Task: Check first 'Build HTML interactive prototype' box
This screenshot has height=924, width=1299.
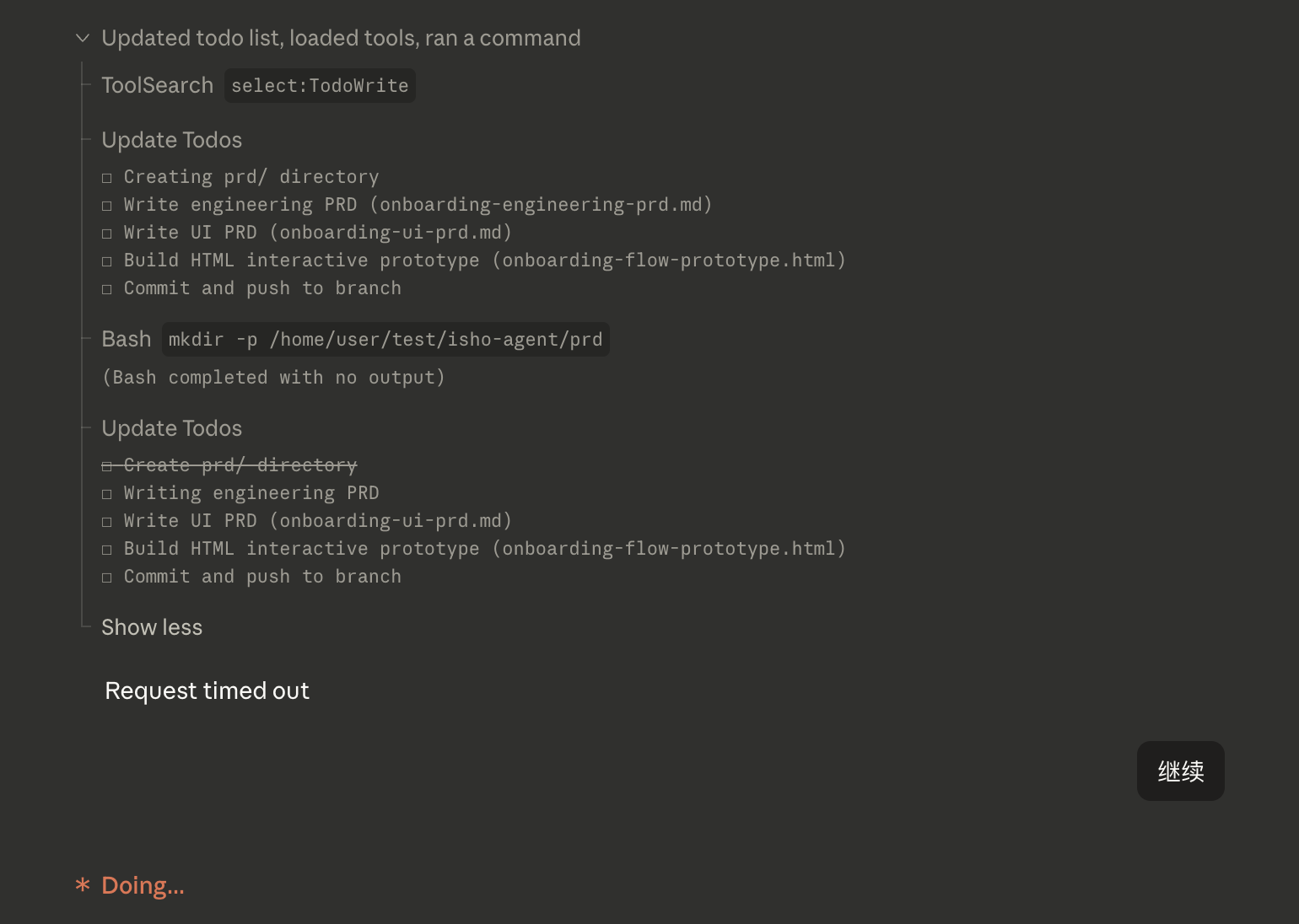Action: coord(107,261)
